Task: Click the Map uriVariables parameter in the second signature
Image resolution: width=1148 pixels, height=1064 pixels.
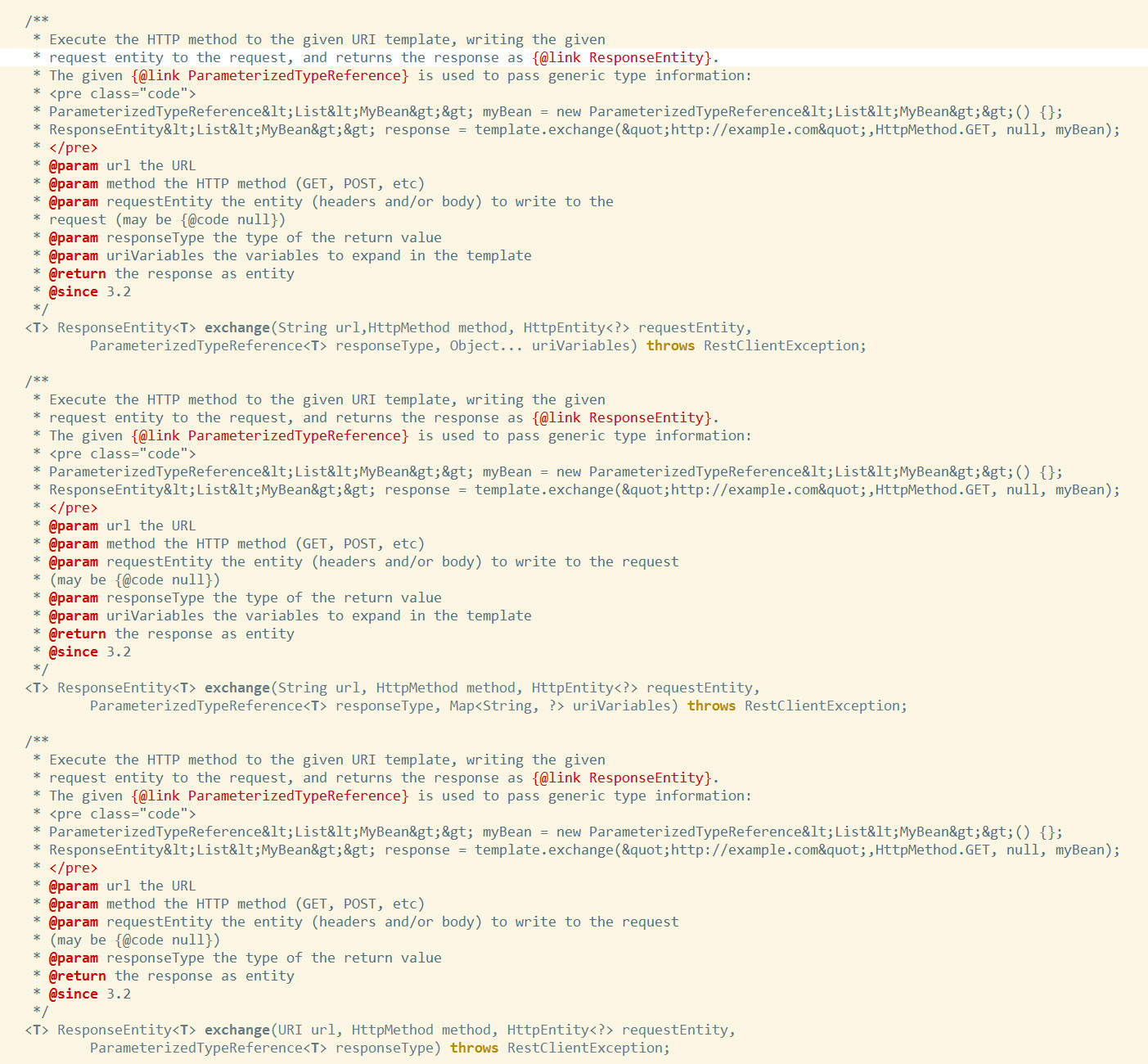Action: click(565, 706)
